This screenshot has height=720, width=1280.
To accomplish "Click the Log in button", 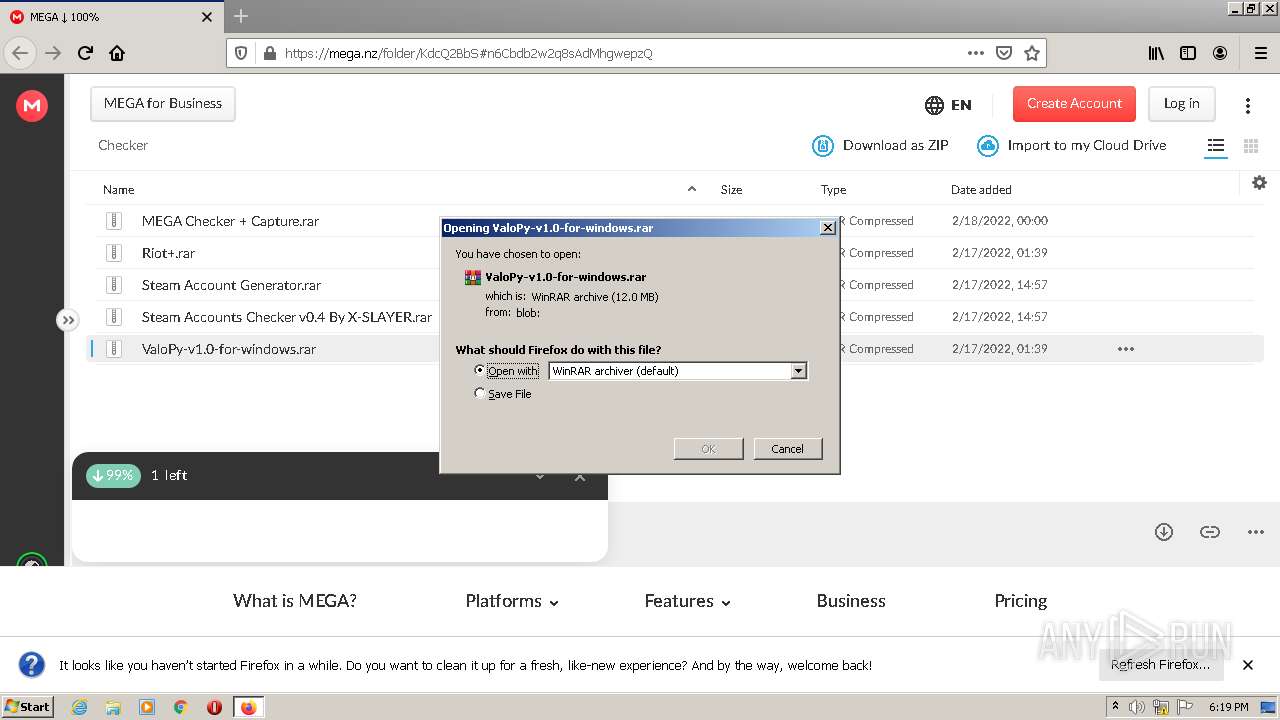I will click(x=1181, y=104).
